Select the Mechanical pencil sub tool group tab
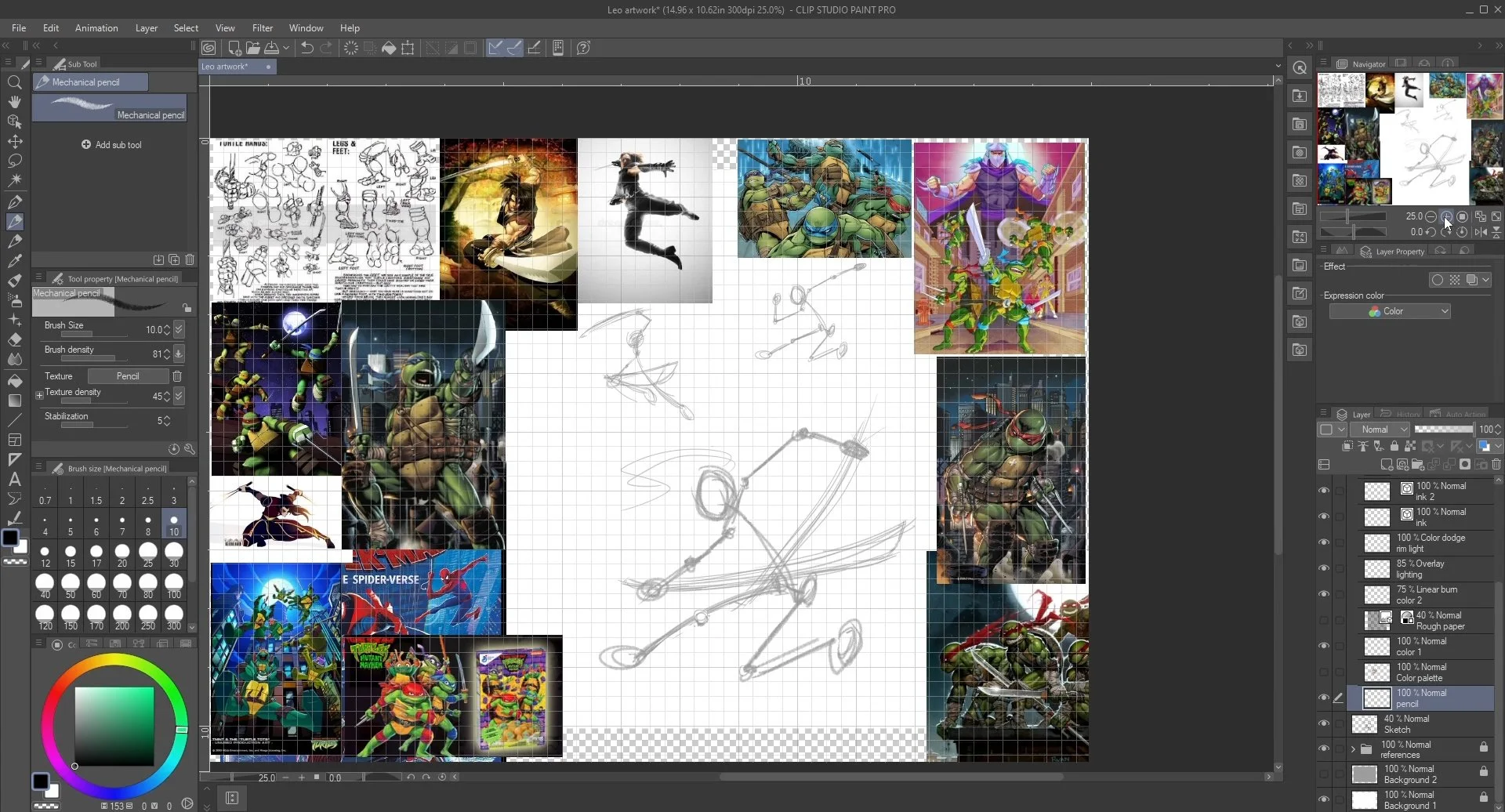This screenshot has height=812, width=1505. (90, 82)
